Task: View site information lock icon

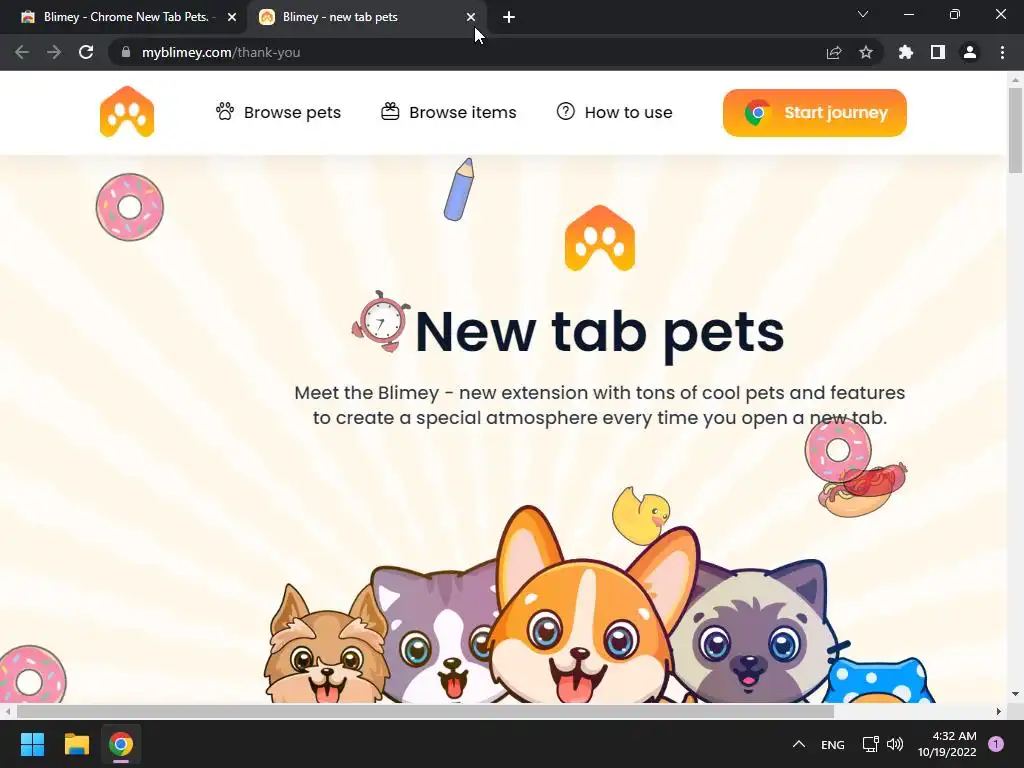Action: click(126, 52)
